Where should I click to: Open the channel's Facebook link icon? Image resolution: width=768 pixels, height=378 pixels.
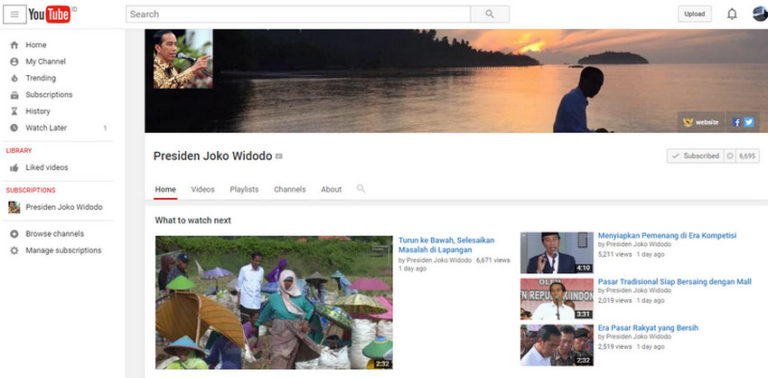(737, 122)
